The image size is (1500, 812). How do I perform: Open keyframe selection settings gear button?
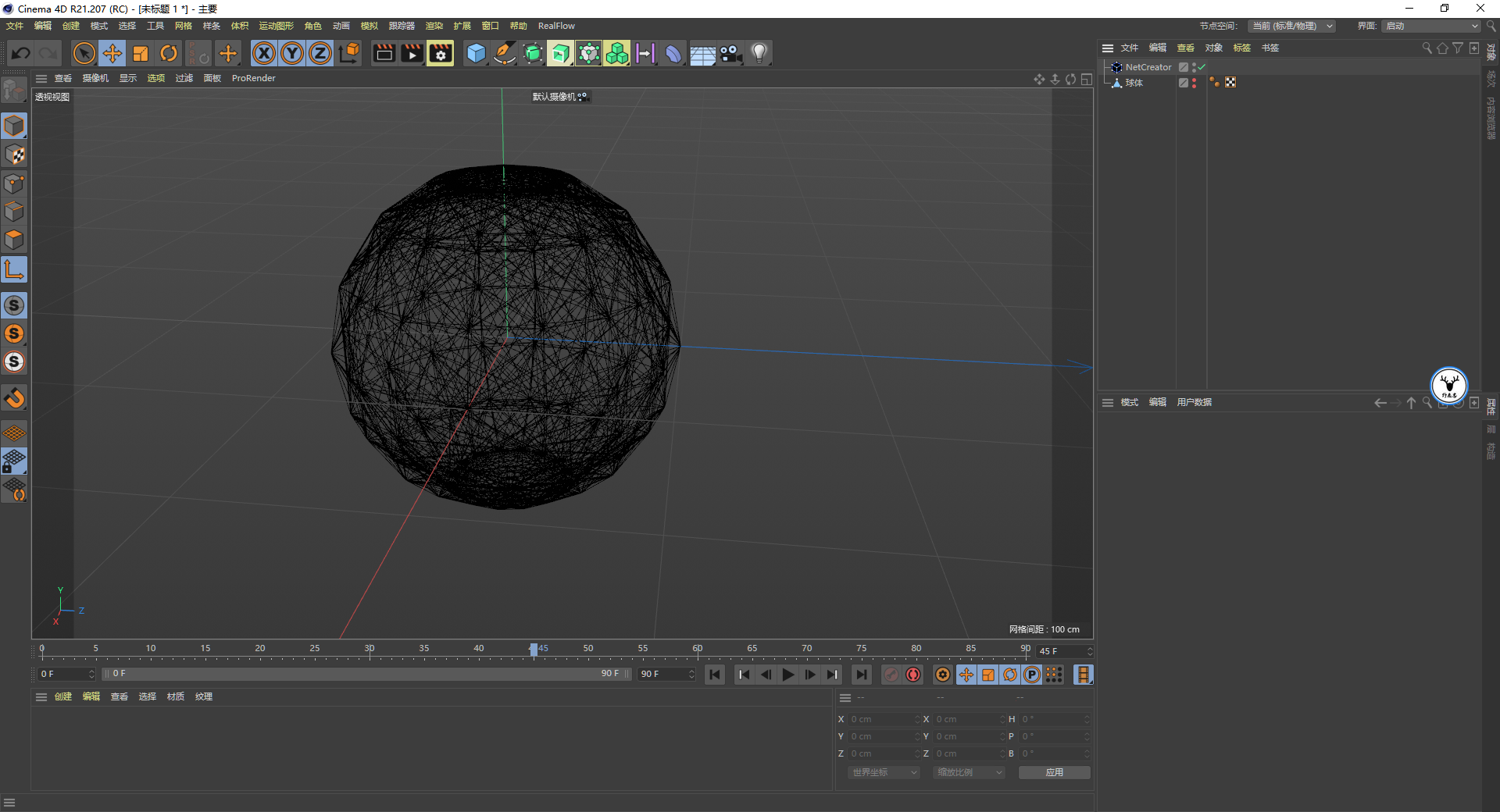click(943, 675)
